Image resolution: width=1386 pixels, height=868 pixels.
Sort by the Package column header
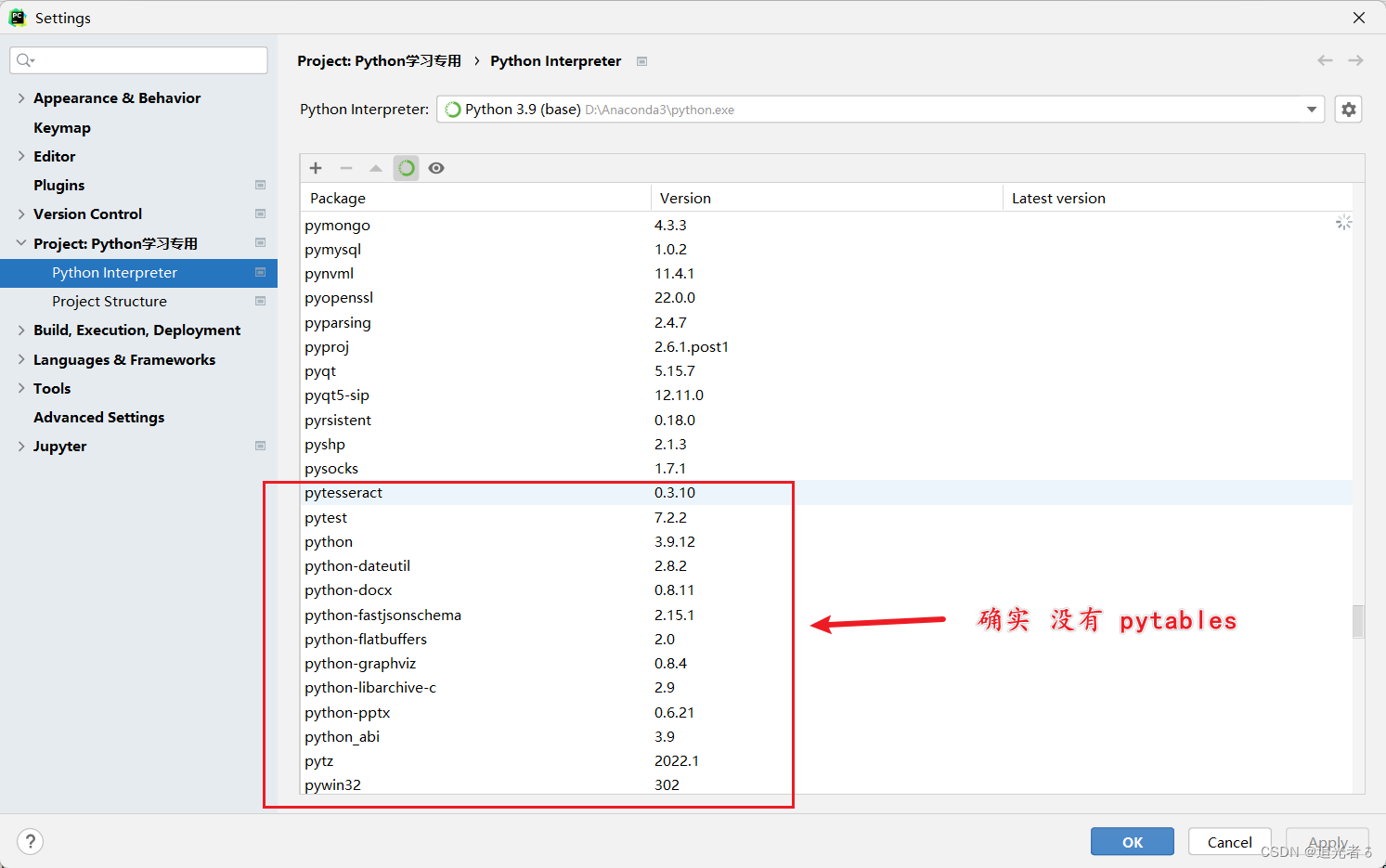(x=475, y=198)
